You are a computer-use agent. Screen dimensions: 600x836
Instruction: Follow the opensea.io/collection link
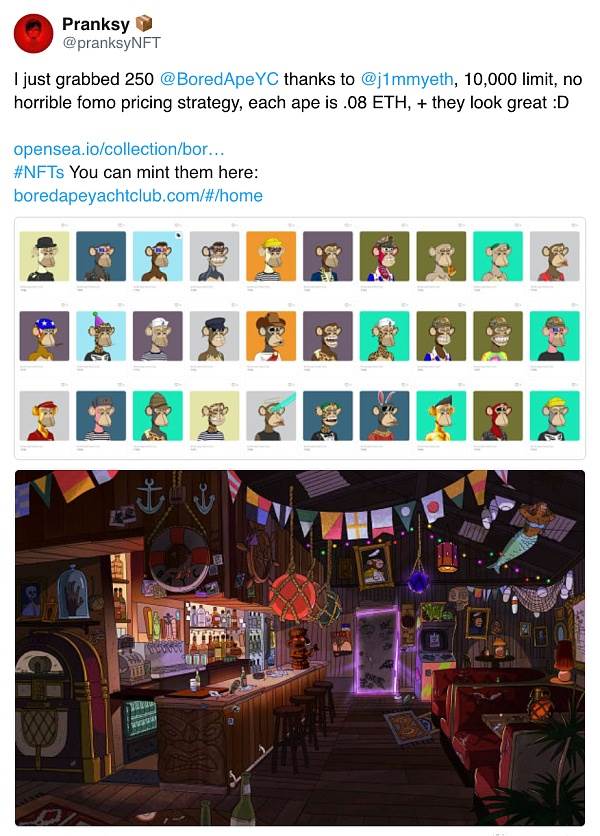click(x=119, y=149)
